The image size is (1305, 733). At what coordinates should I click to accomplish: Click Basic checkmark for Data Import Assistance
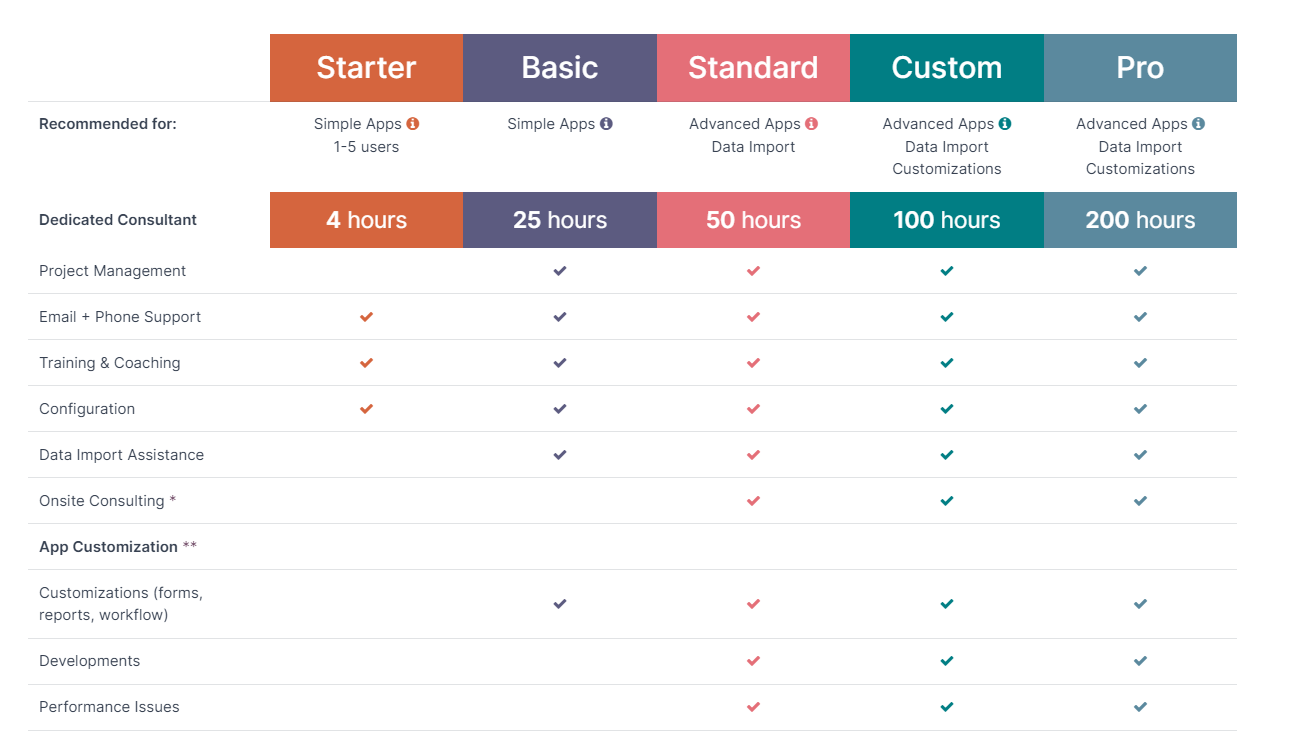click(560, 455)
